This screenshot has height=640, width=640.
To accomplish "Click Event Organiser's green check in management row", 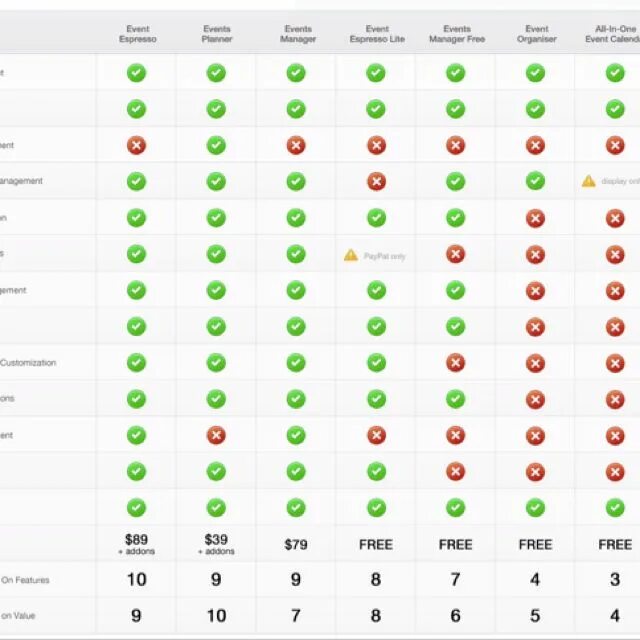I will (535, 181).
